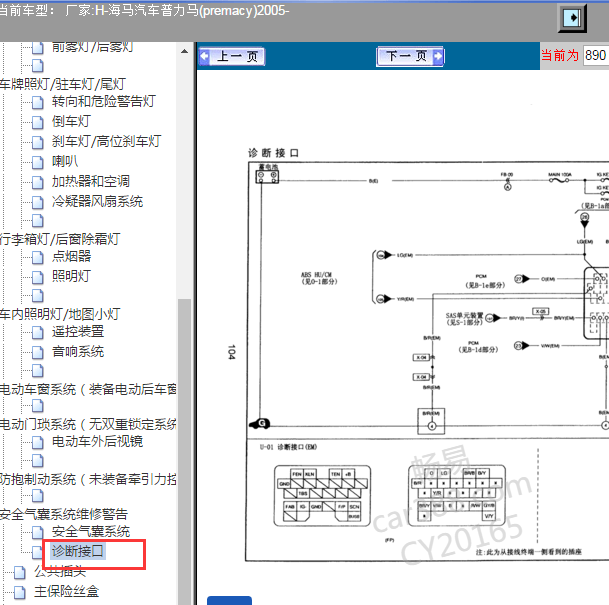Select 车内照明灯/地图小灯 entry
609x605 pixels.
[x=60, y=314]
